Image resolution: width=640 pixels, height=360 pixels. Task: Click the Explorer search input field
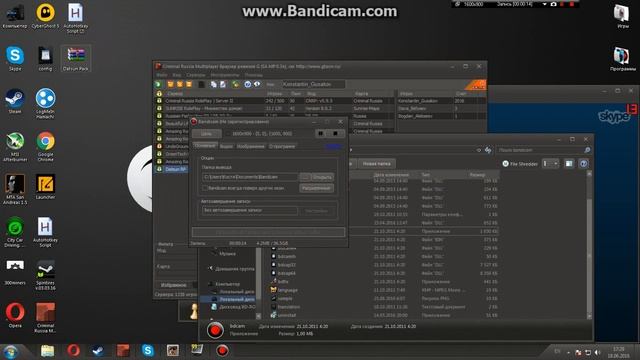coord(544,150)
